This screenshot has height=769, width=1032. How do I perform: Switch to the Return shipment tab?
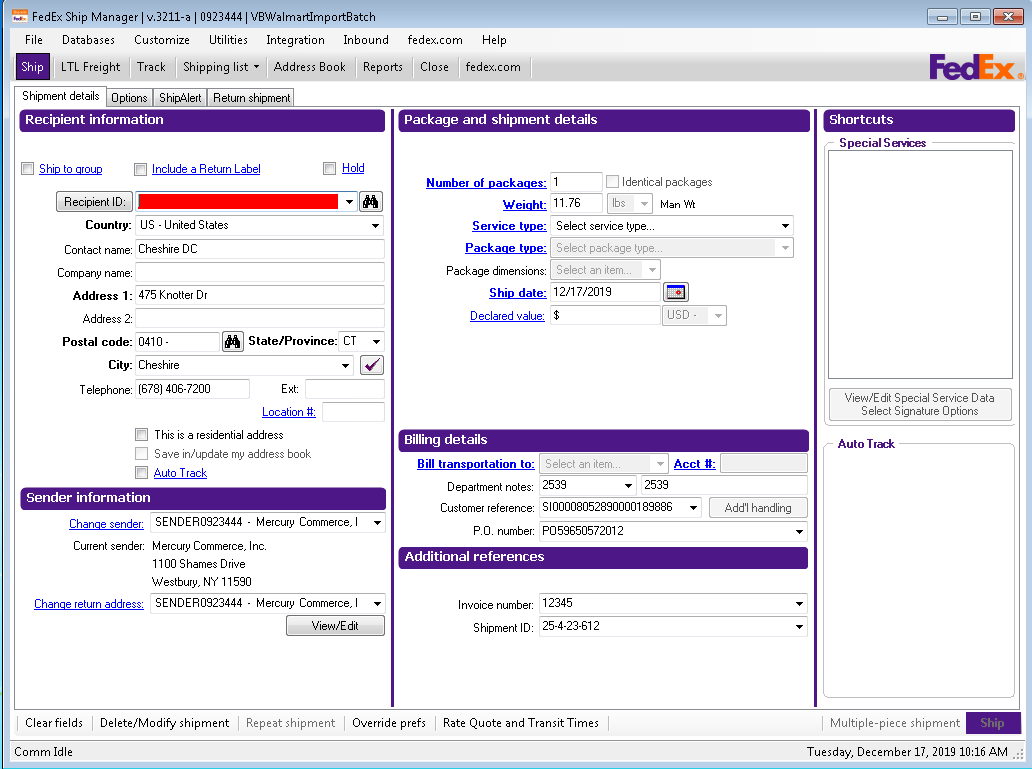[x=251, y=97]
